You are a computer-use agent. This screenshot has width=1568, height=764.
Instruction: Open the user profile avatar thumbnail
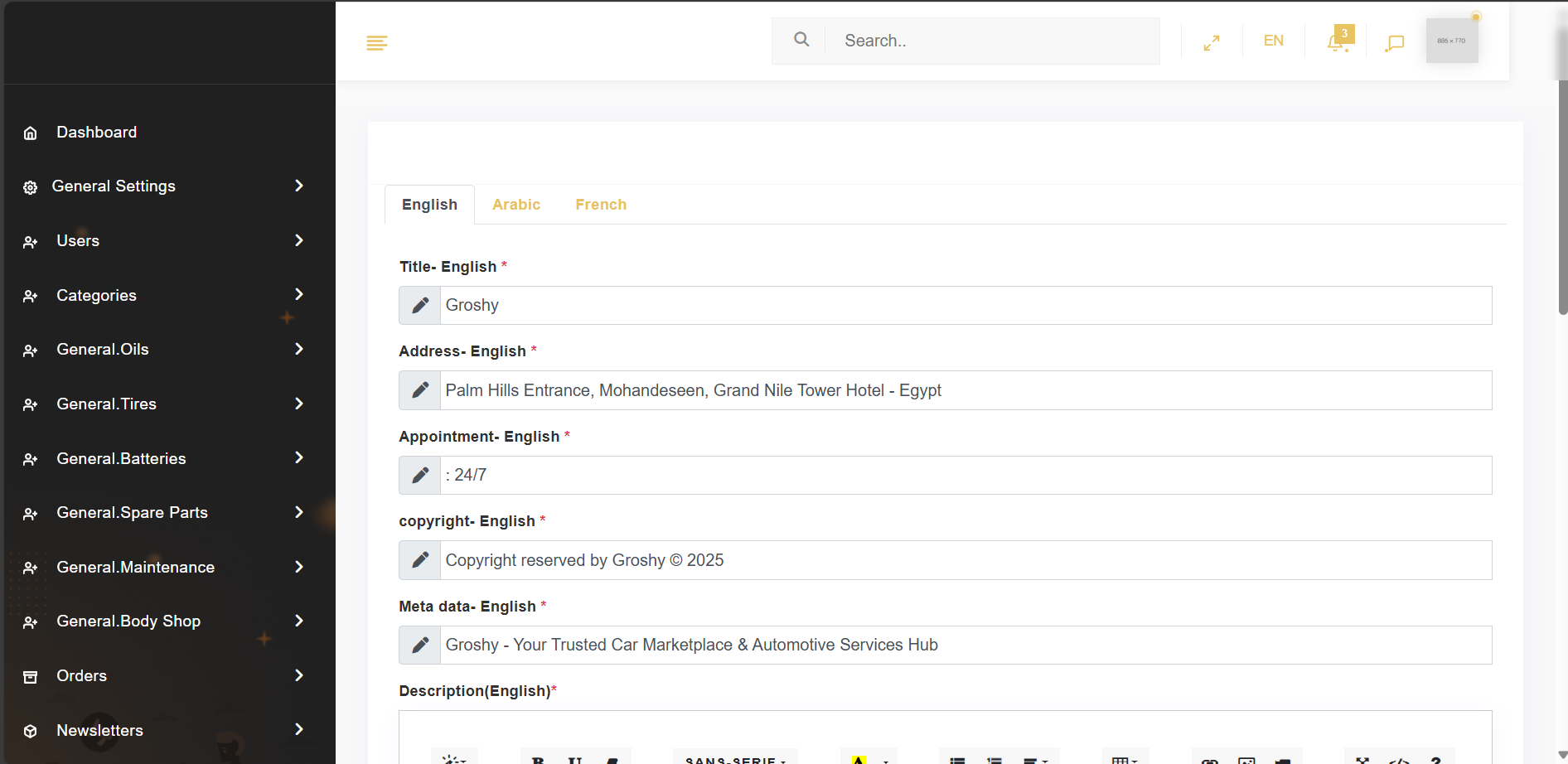pyautogui.click(x=1451, y=41)
